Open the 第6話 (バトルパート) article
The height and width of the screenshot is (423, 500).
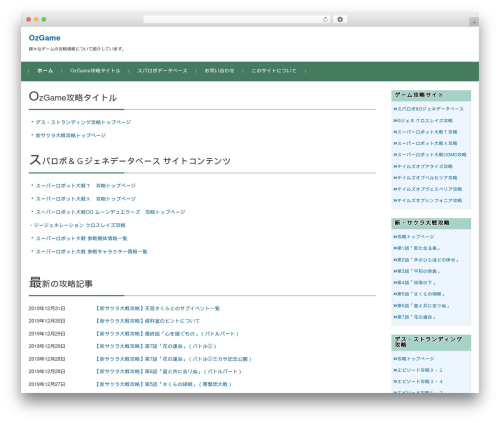tap(168, 371)
